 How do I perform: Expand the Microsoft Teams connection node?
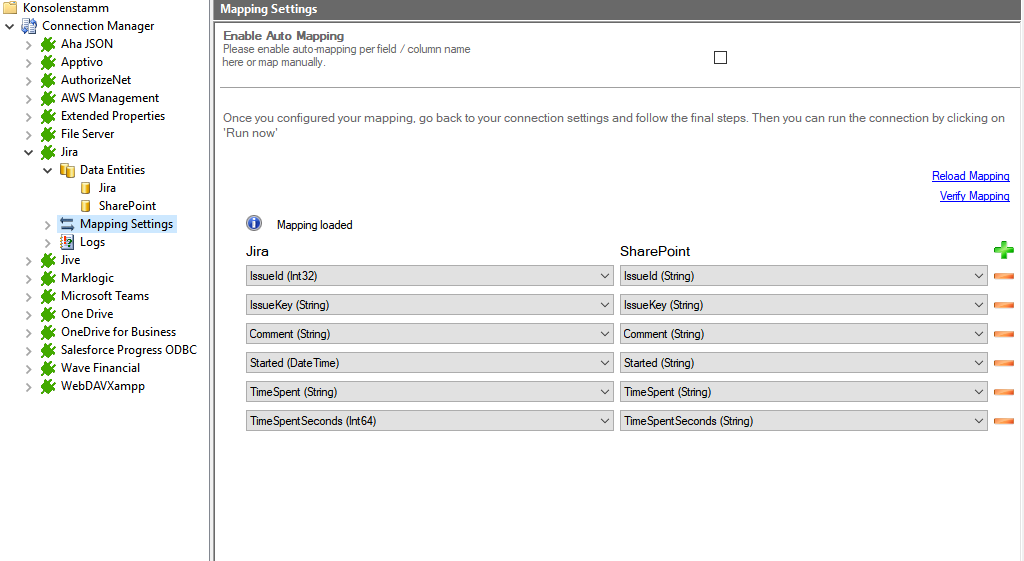[x=29, y=296]
